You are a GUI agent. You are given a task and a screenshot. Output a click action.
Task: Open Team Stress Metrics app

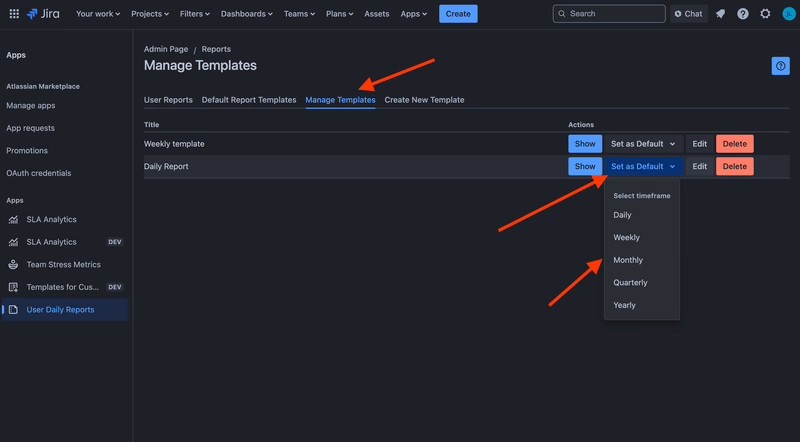point(65,264)
